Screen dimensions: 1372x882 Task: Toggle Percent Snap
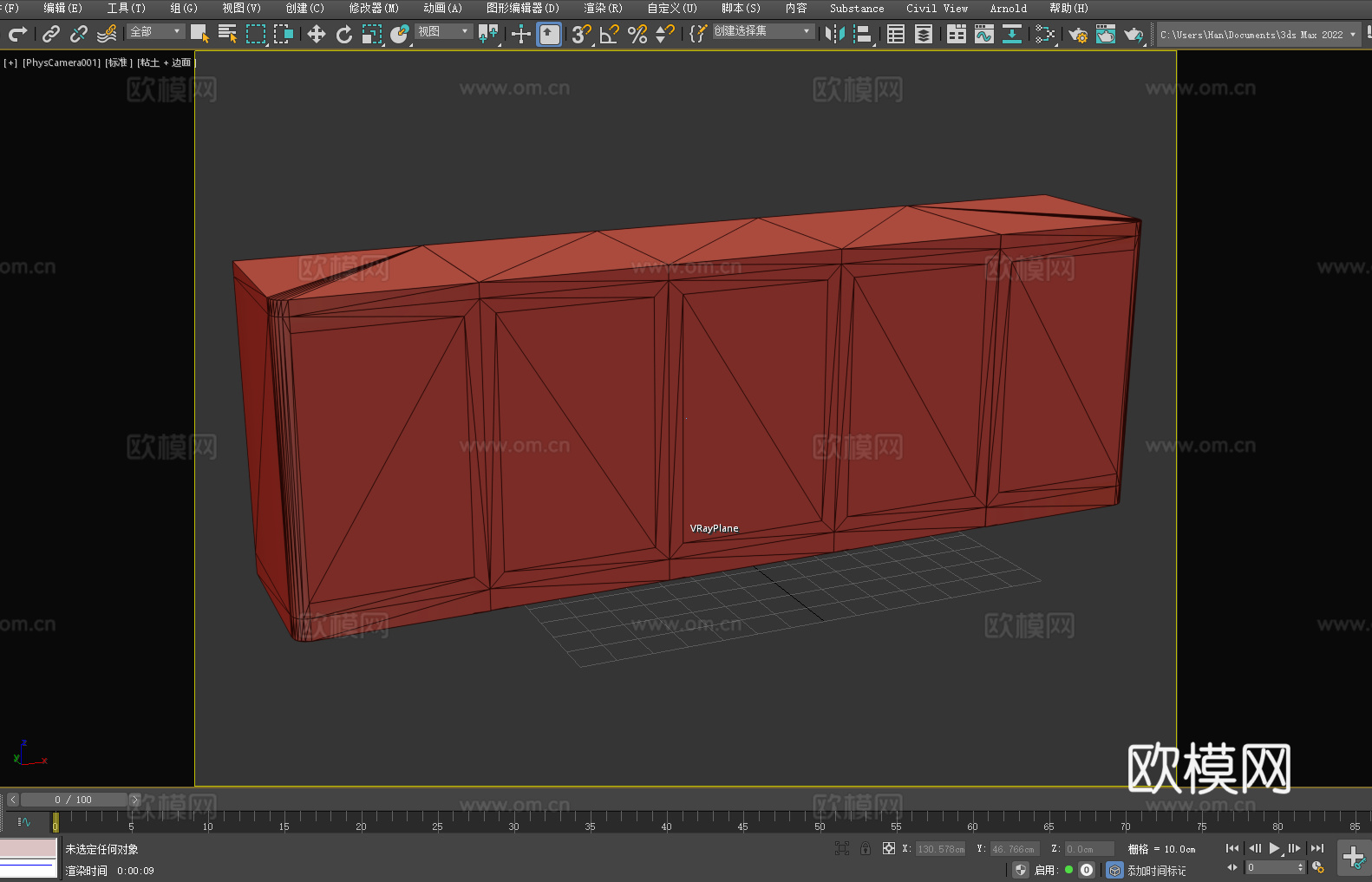pyautogui.click(x=637, y=34)
